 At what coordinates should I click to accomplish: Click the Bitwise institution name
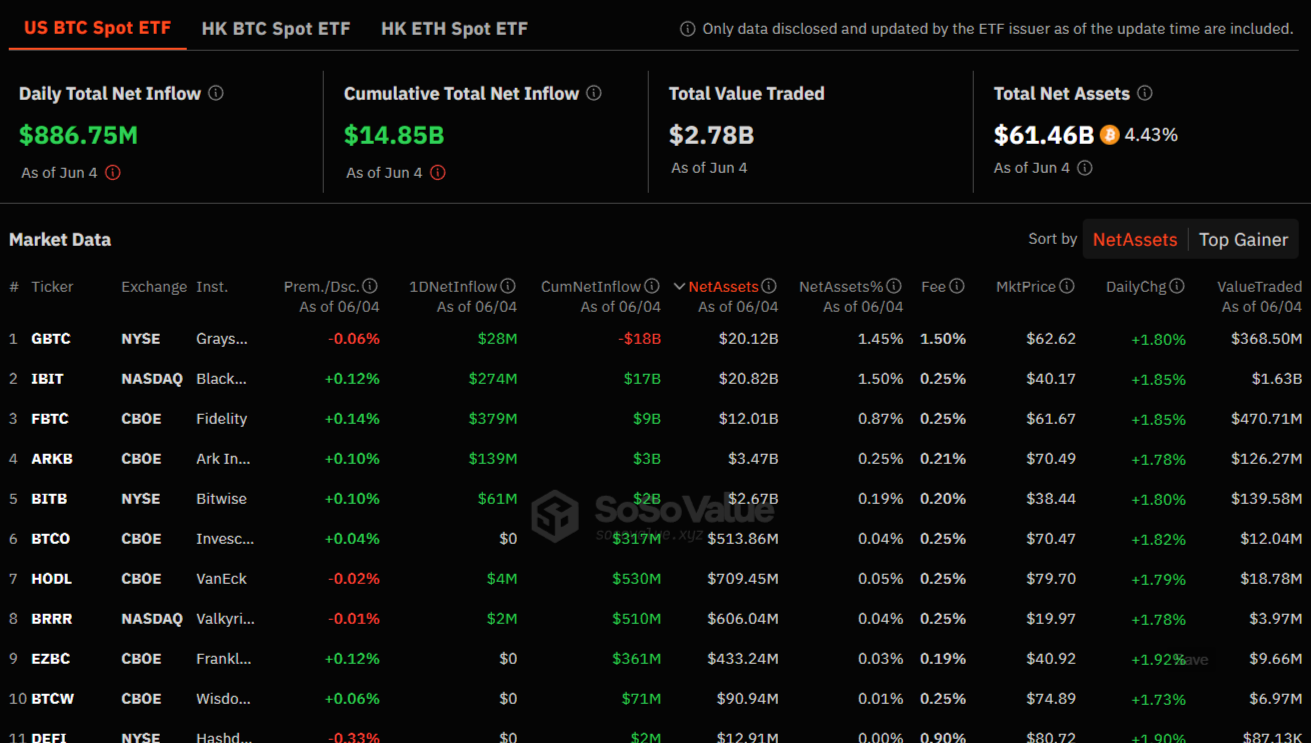coord(221,499)
